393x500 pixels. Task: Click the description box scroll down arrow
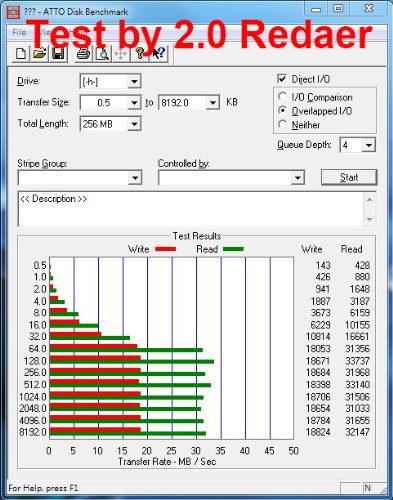point(369,219)
